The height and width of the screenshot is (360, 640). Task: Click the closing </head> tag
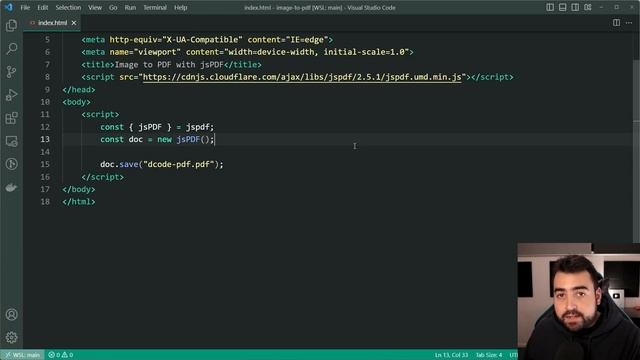(79, 89)
